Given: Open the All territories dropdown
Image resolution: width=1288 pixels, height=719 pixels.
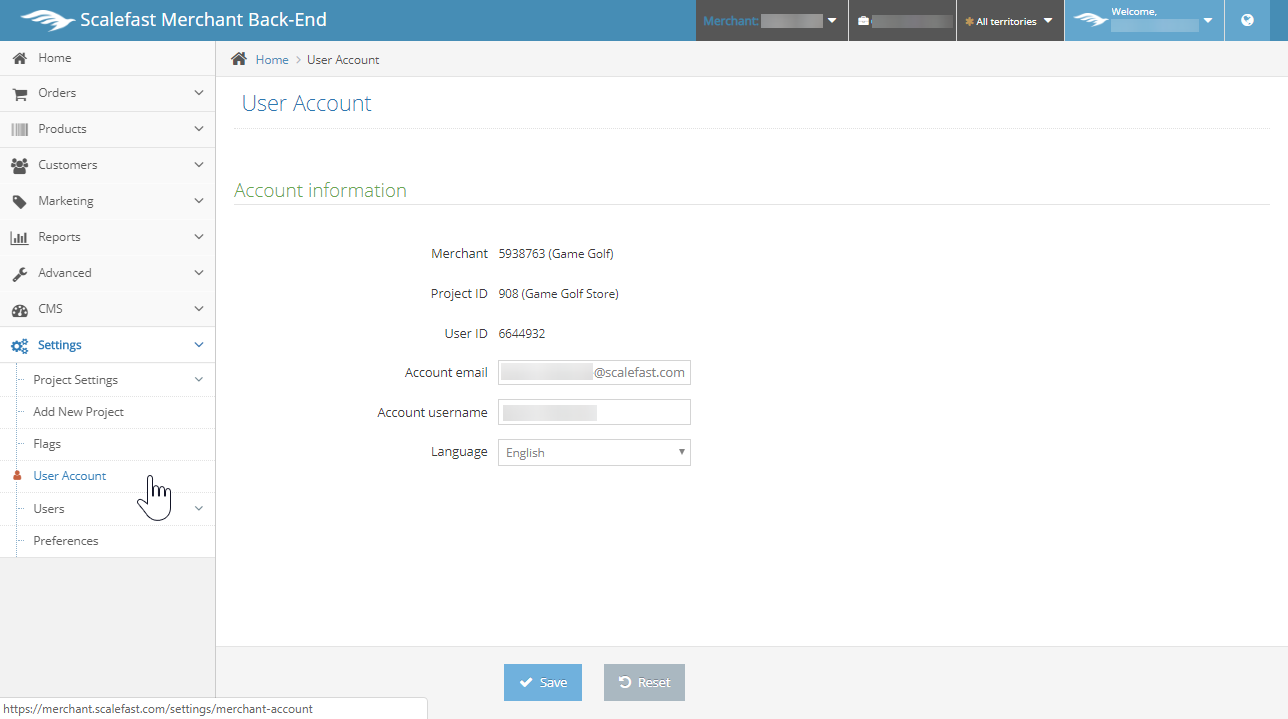Looking at the screenshot, I should [1009, 21].
